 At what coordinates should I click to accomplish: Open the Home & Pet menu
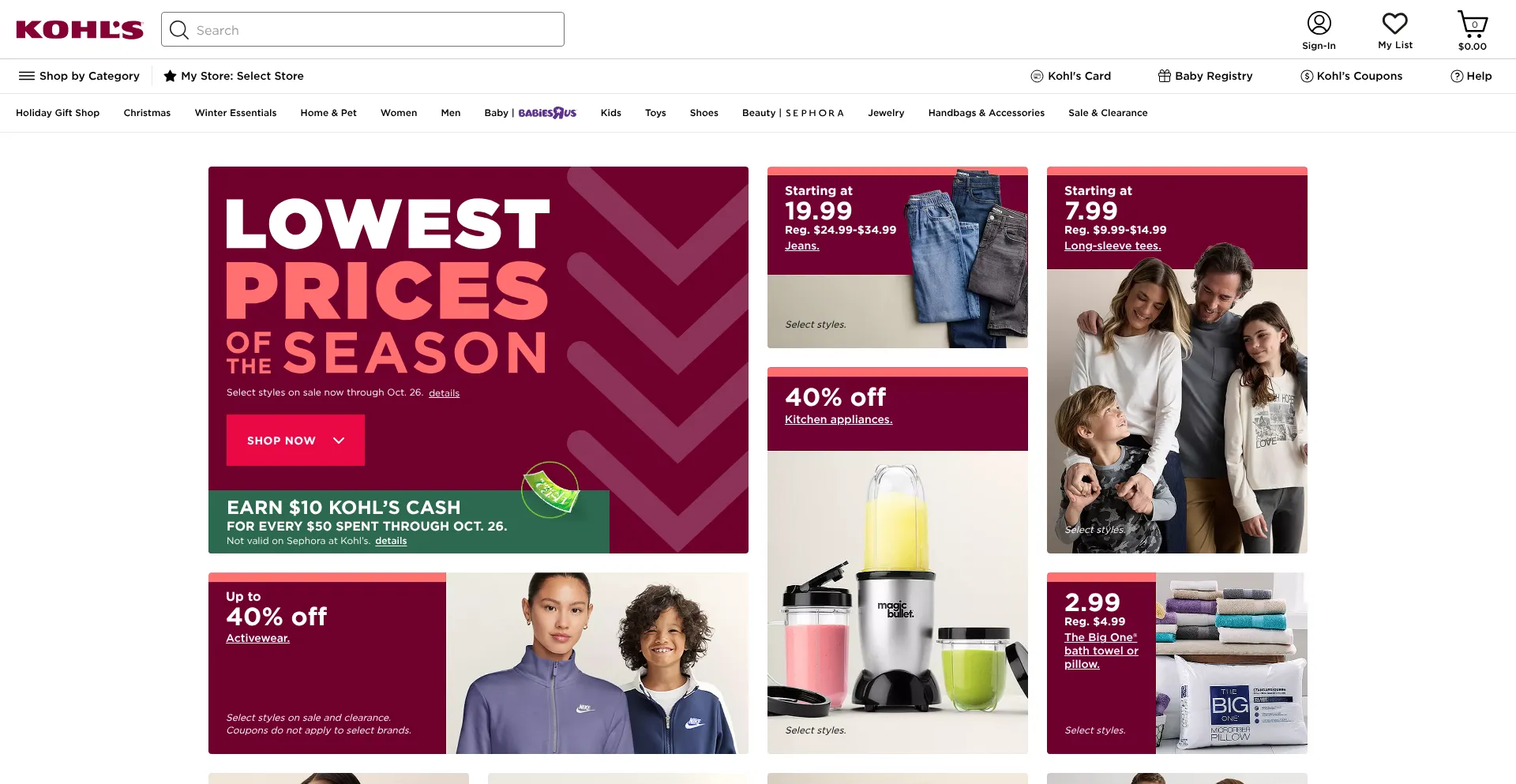tap(328, 113)
